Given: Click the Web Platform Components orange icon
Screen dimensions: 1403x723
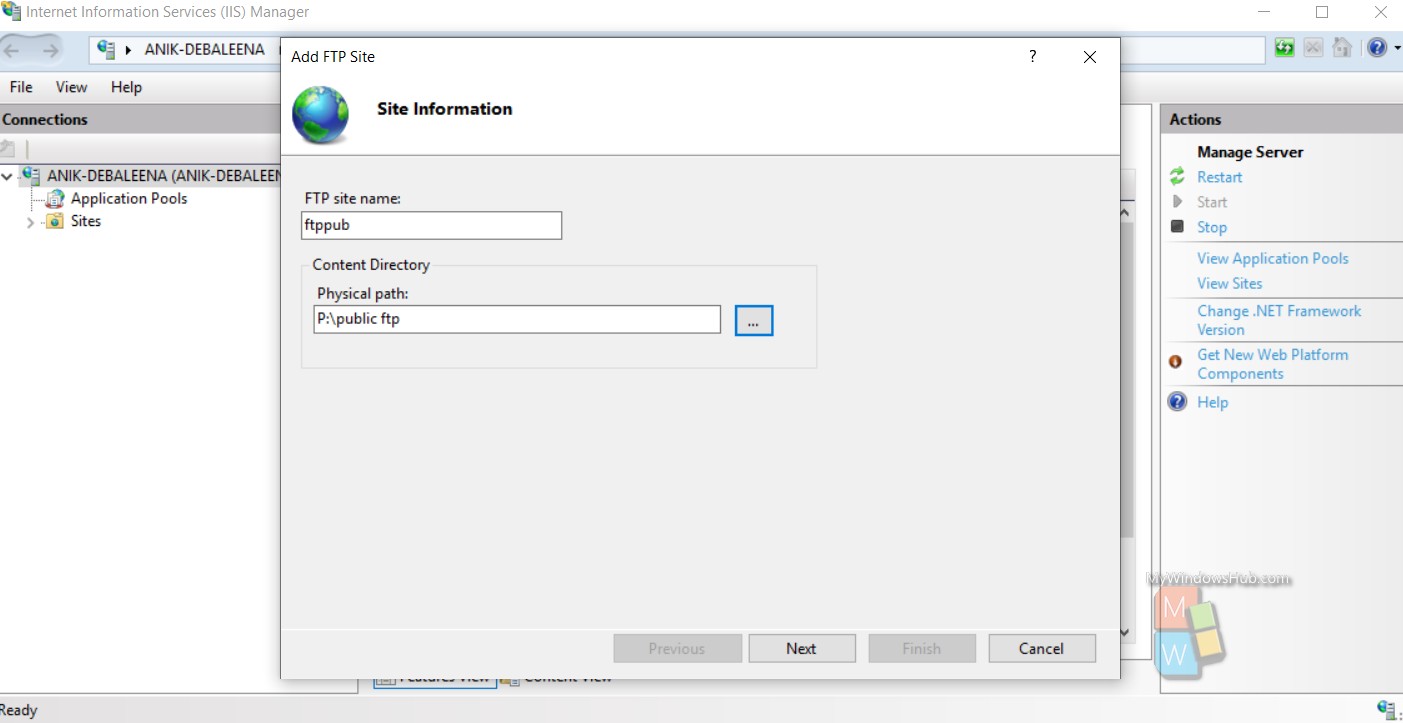Looking at the screenshot, I should (1176, 362).
